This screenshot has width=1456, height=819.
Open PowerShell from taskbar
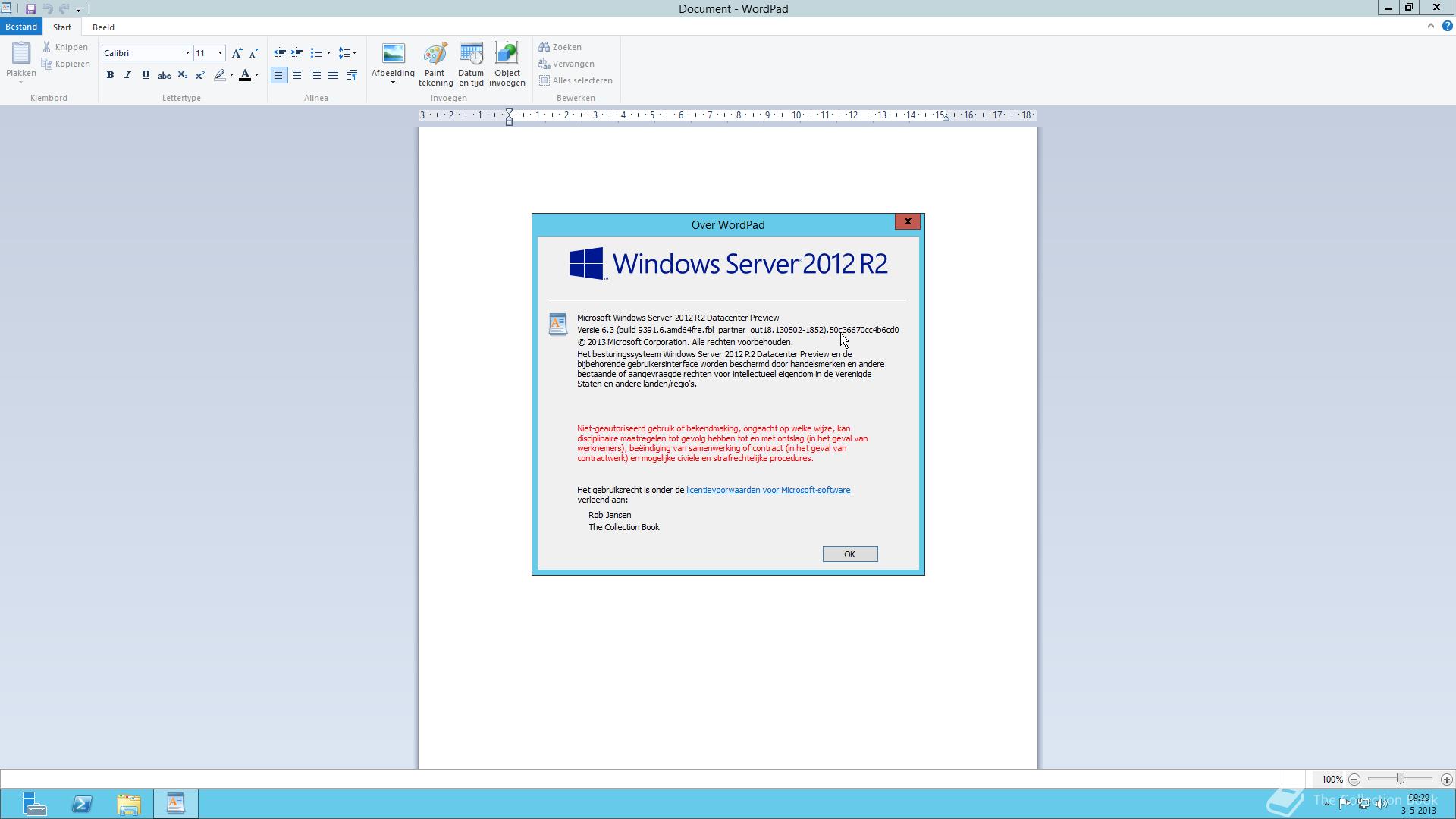[x=82, y=804]
